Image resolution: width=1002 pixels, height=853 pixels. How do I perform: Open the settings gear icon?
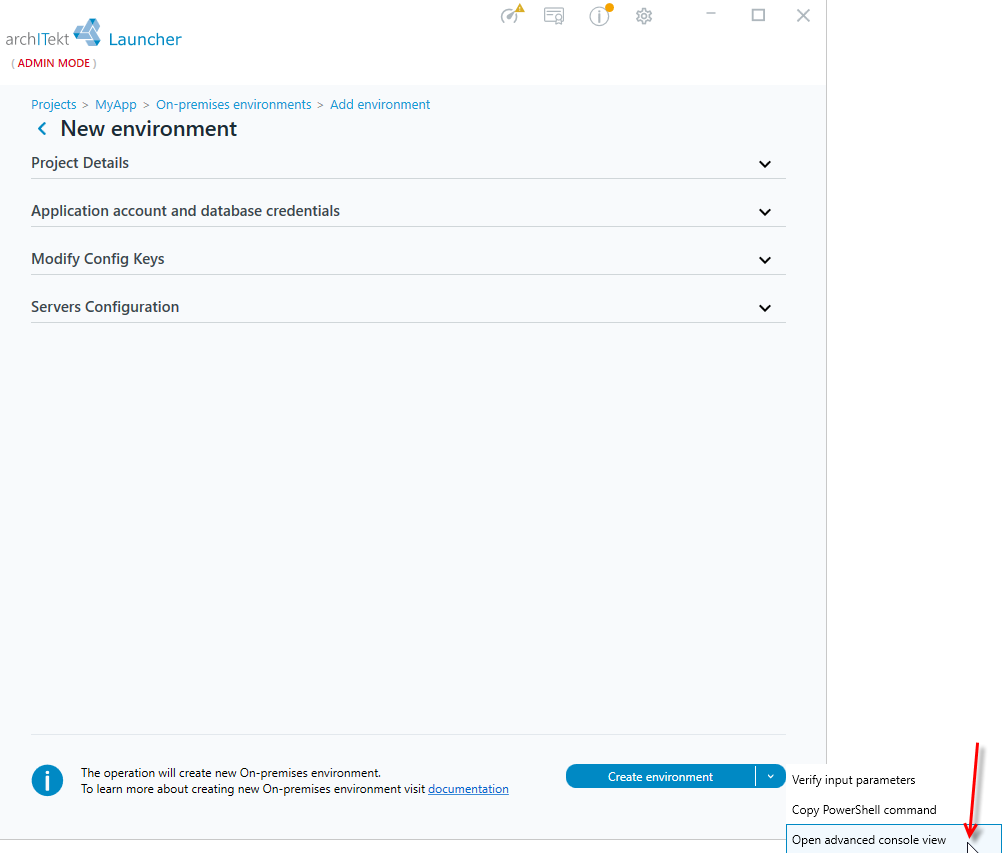click(x=644, y=16)
